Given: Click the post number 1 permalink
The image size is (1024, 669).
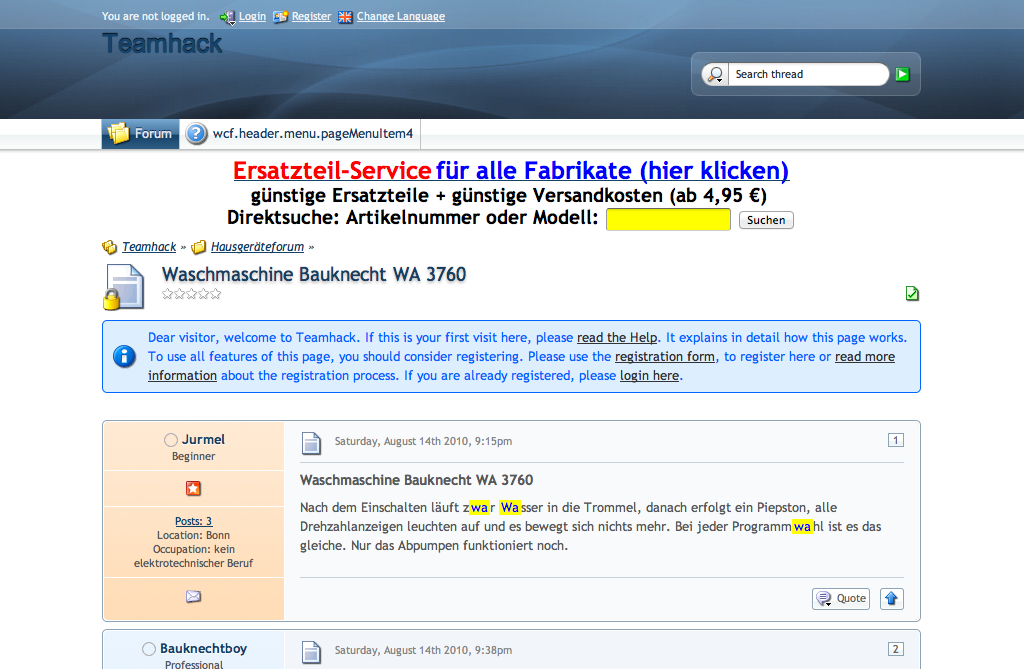Looking at the screenshot, I should point(896,440).
